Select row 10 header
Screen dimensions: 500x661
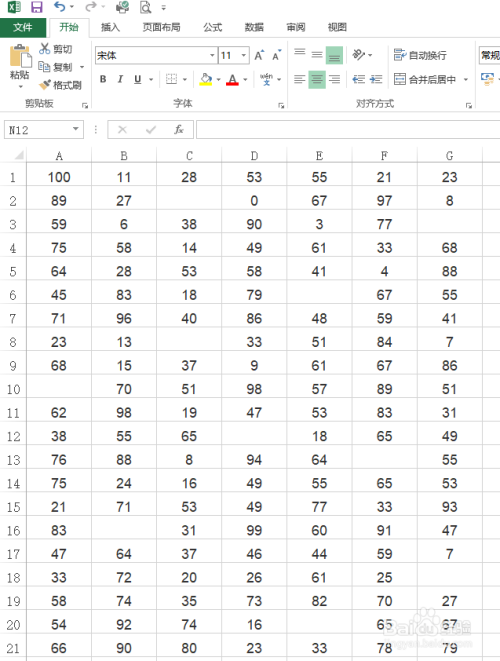click(13, 389)
